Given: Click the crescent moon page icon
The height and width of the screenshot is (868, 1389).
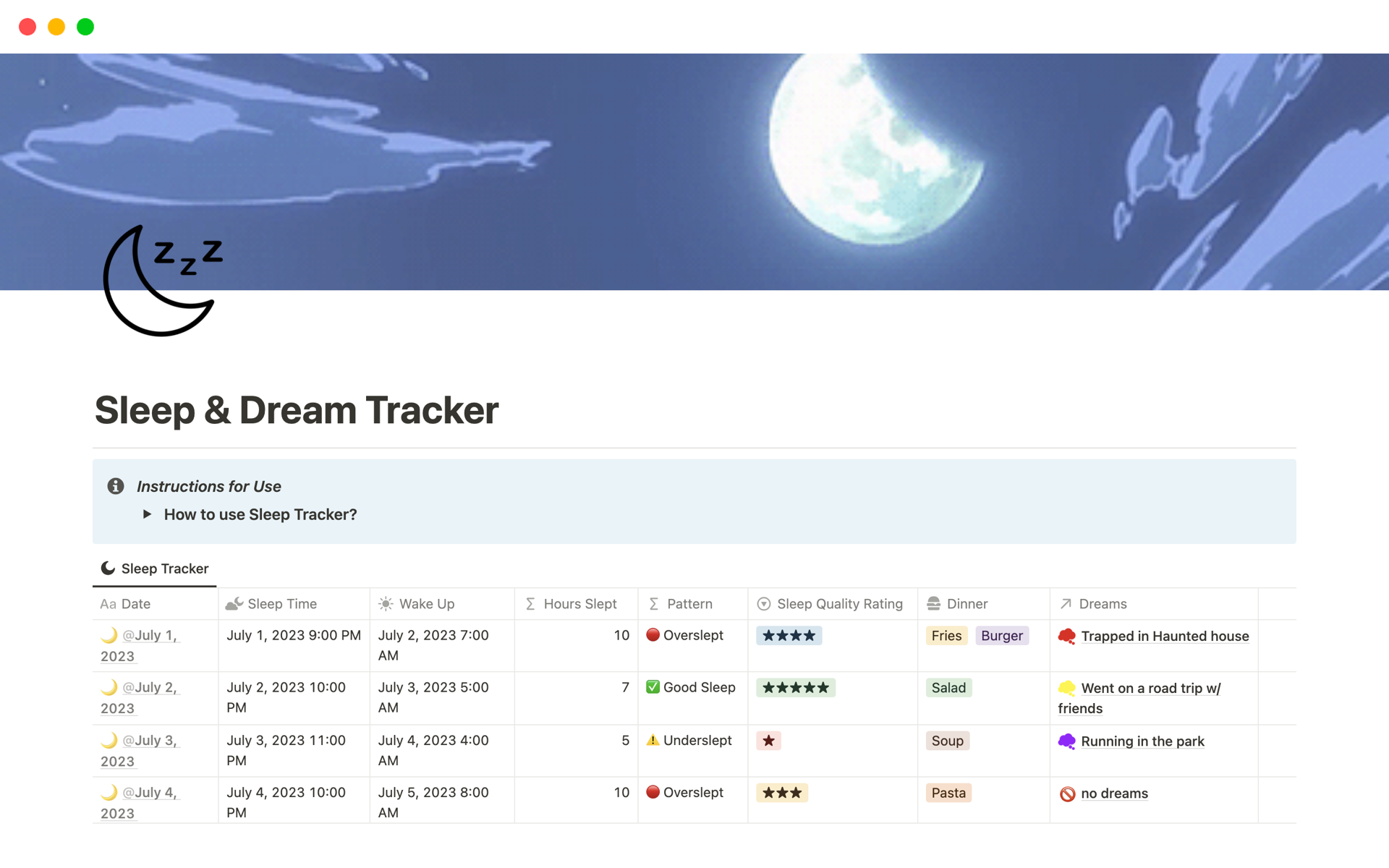Looking at the screenshot, I should click(x=161, y=278).
